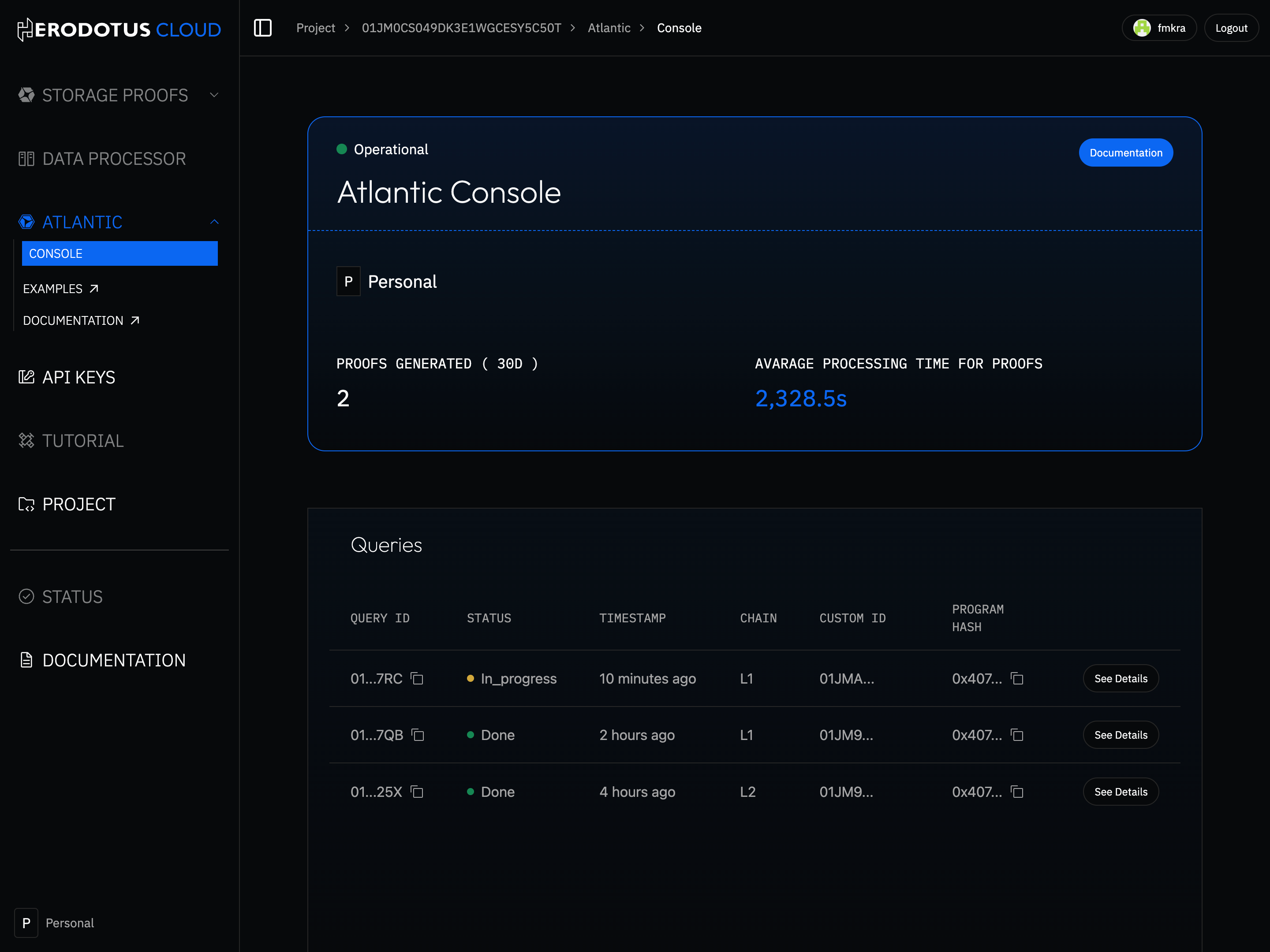Click the custom ID 01JMA...

(846, 679)
